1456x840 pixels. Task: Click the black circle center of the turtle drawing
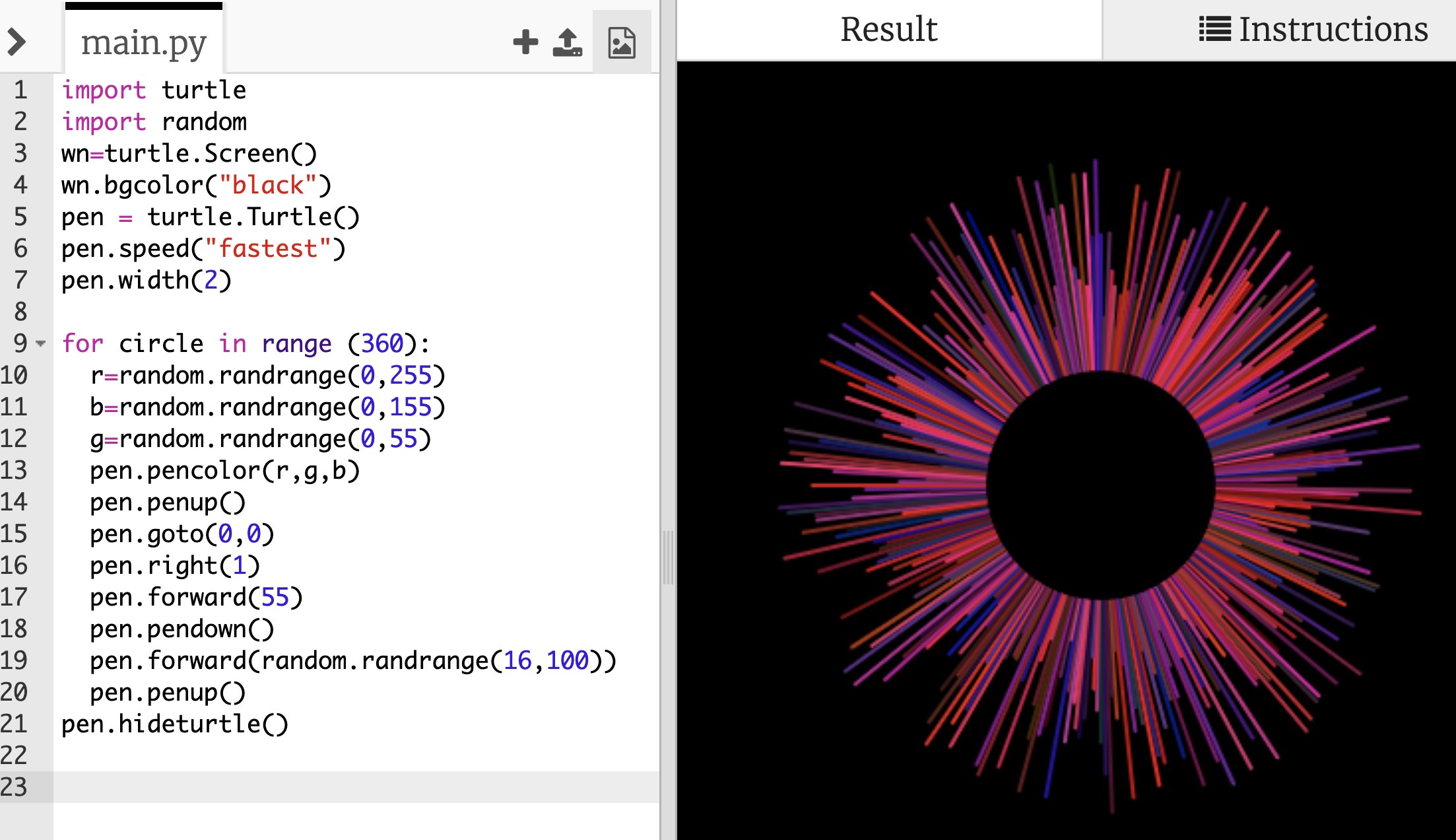point(1100,485)
